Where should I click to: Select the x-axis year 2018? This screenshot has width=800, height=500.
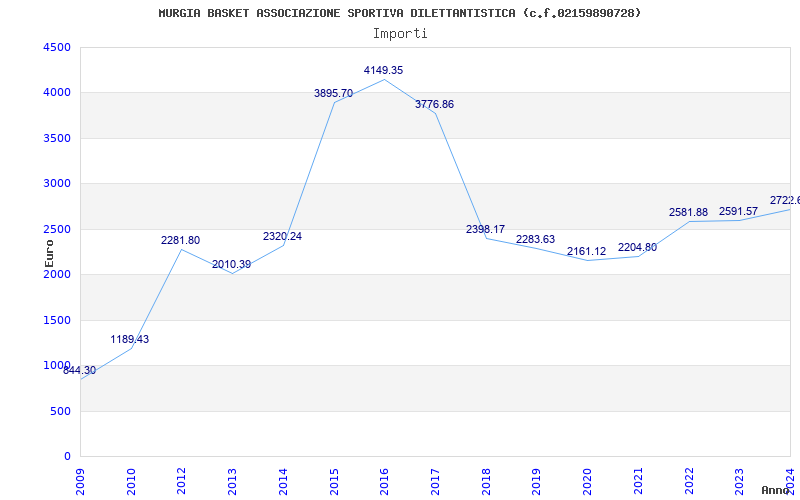coord(486,482)
